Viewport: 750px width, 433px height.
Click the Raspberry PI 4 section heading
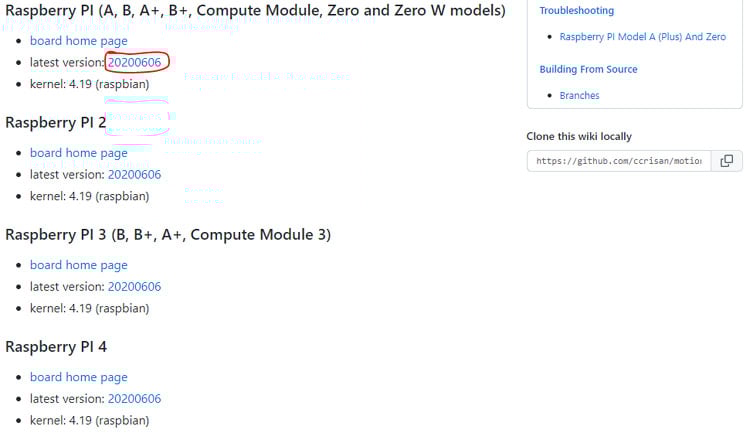tap(56, 346)
